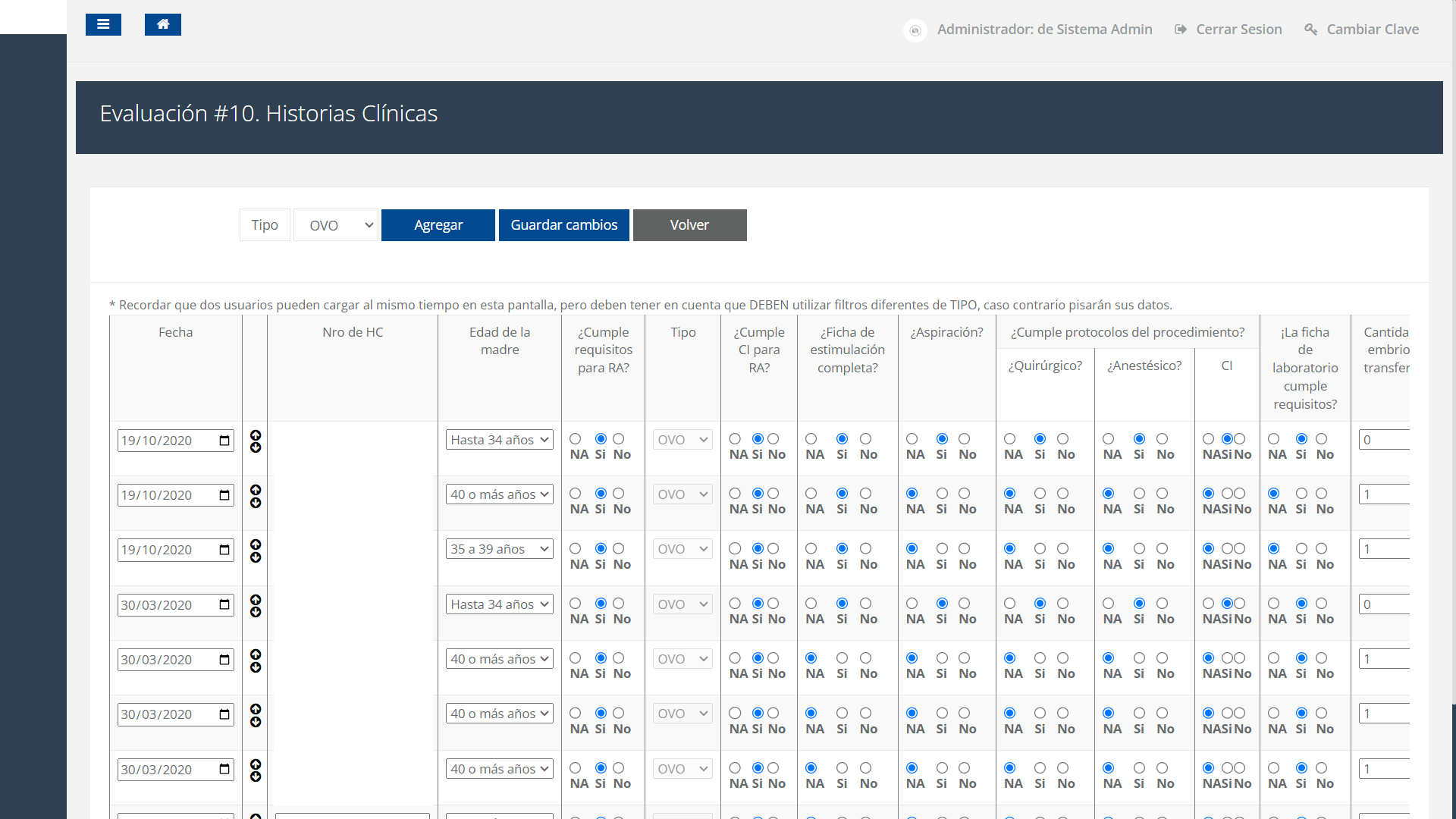Click the admin user avatar icon

click(915, 30)
